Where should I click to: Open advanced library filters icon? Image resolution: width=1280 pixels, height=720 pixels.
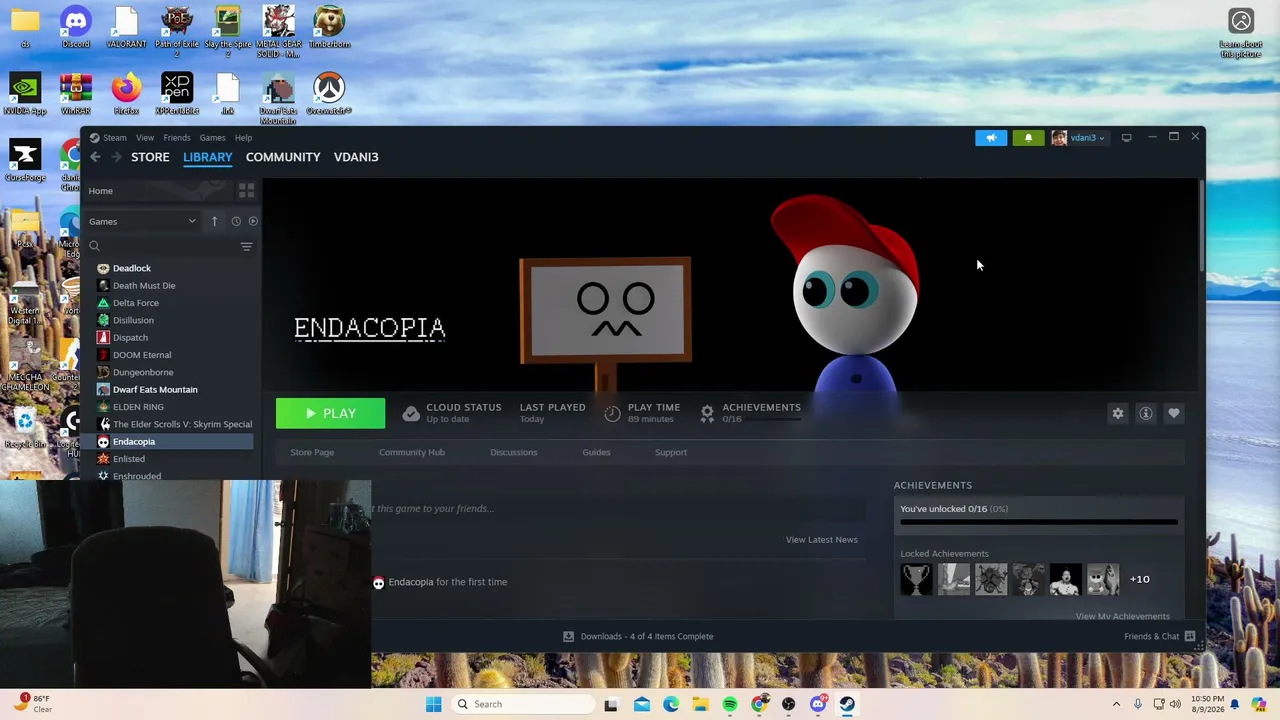point(246,246)
